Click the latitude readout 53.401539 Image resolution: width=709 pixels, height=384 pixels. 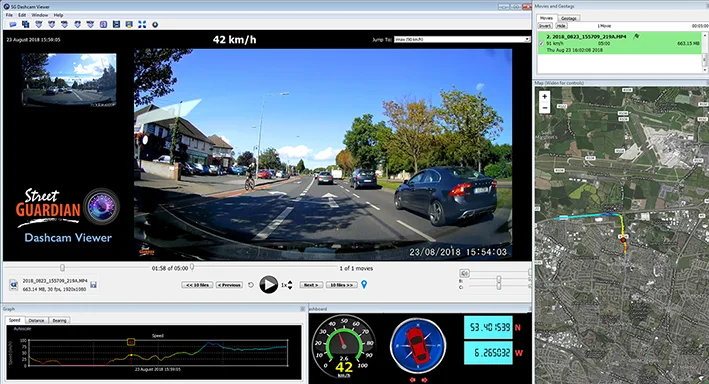[x=488, y=327]
